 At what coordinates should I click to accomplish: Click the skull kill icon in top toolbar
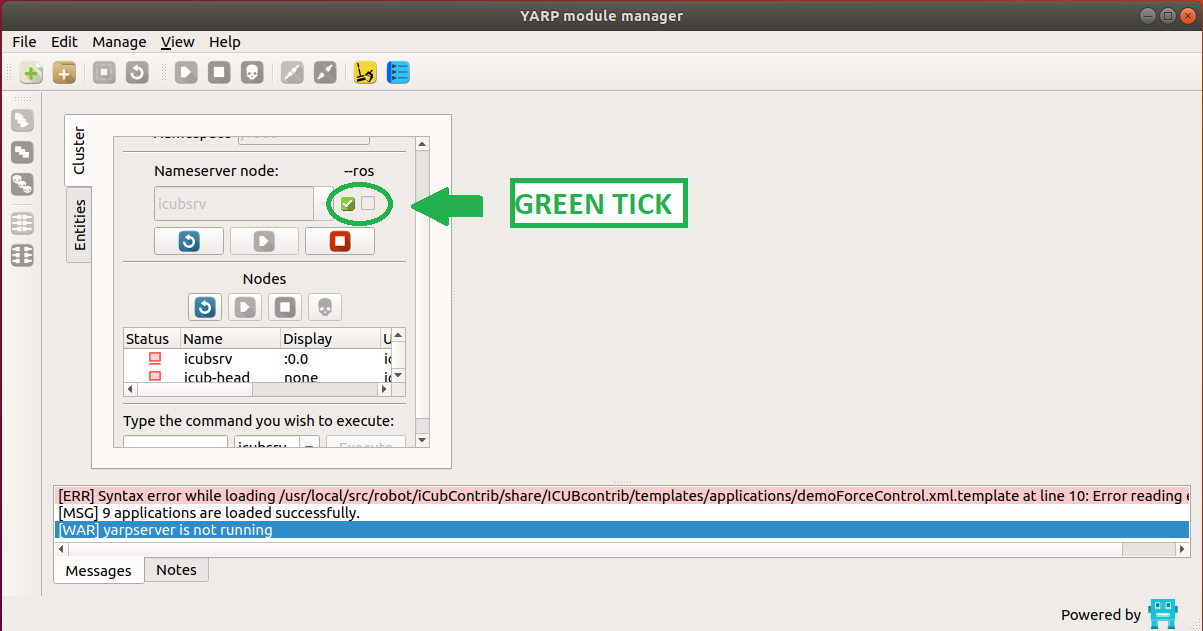coord(252,73)
